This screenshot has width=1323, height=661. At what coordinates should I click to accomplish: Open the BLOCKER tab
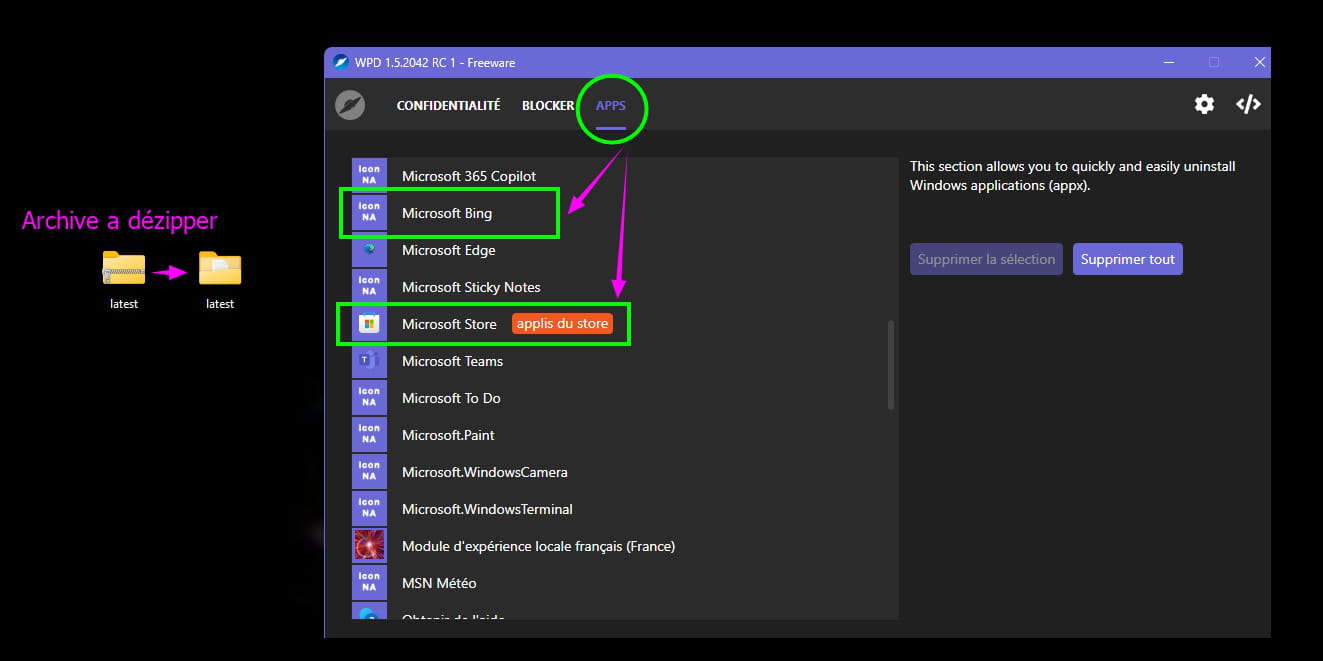tap(548, 105)
